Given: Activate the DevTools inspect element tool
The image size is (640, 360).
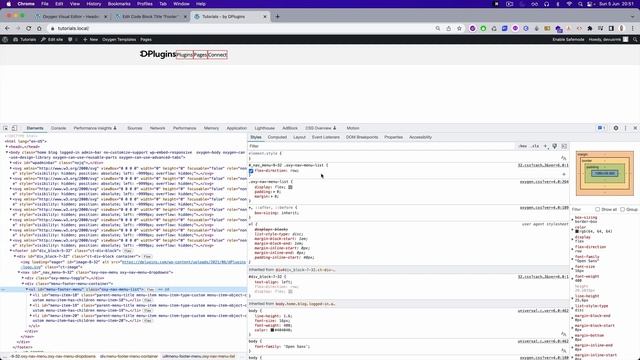Looking at the screenshot, I should [x=6, y=128].
